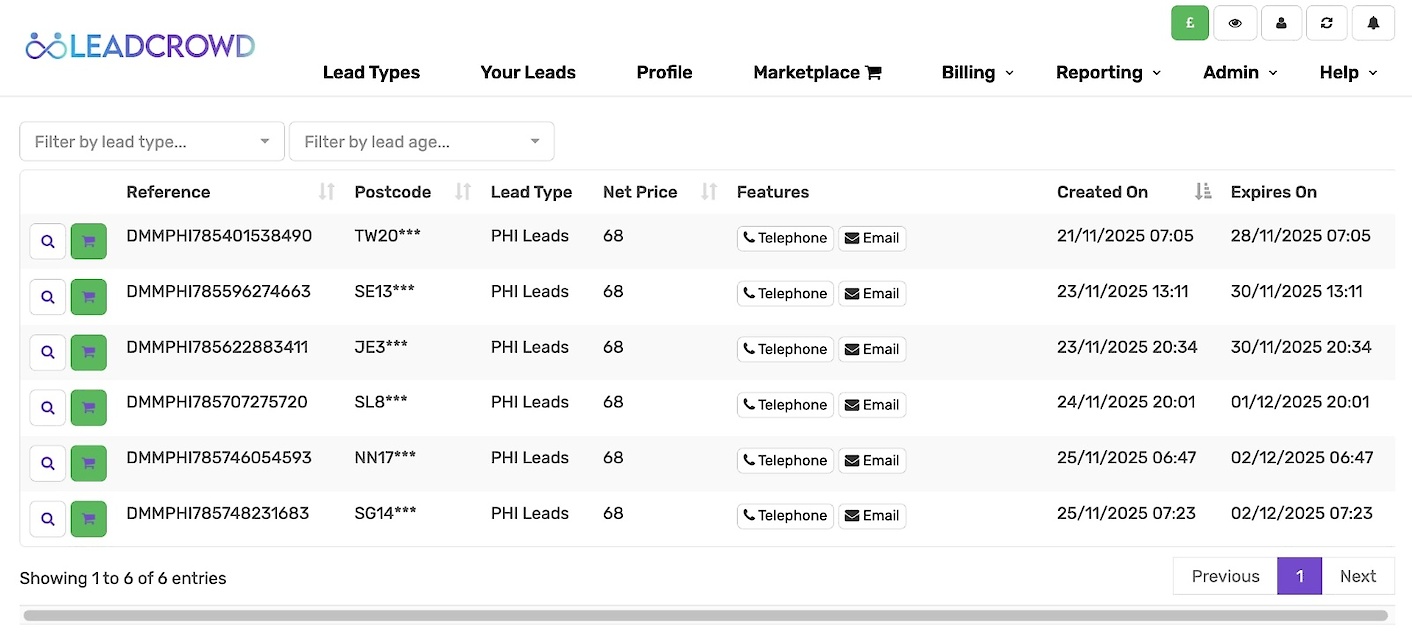The width and height of the screenshot is (1412, 638).
Task: Open the user account icon
Action: pos(1281,23)
